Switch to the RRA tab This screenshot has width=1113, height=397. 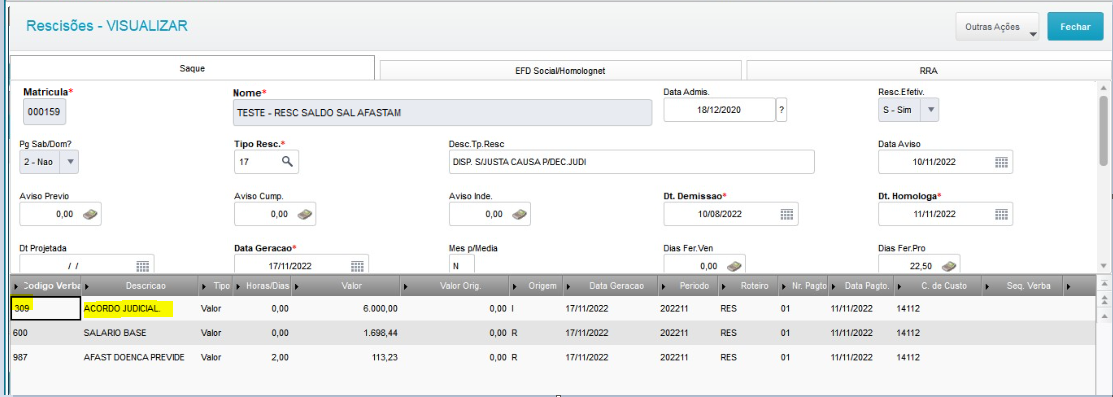tap(929, 70)
